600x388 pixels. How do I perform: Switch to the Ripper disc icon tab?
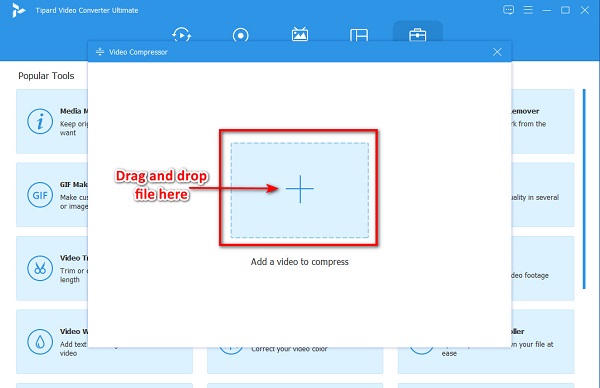point(240,35)
